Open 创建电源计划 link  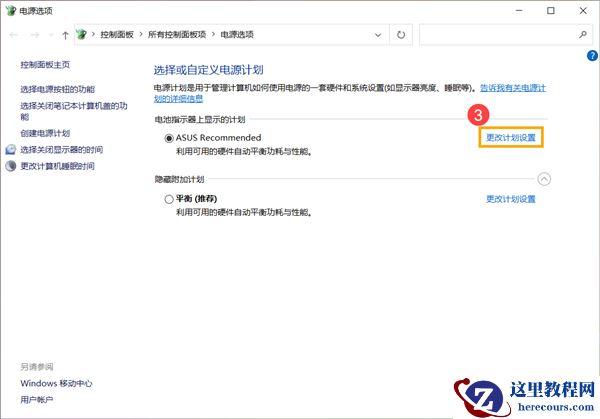point(45,133)
